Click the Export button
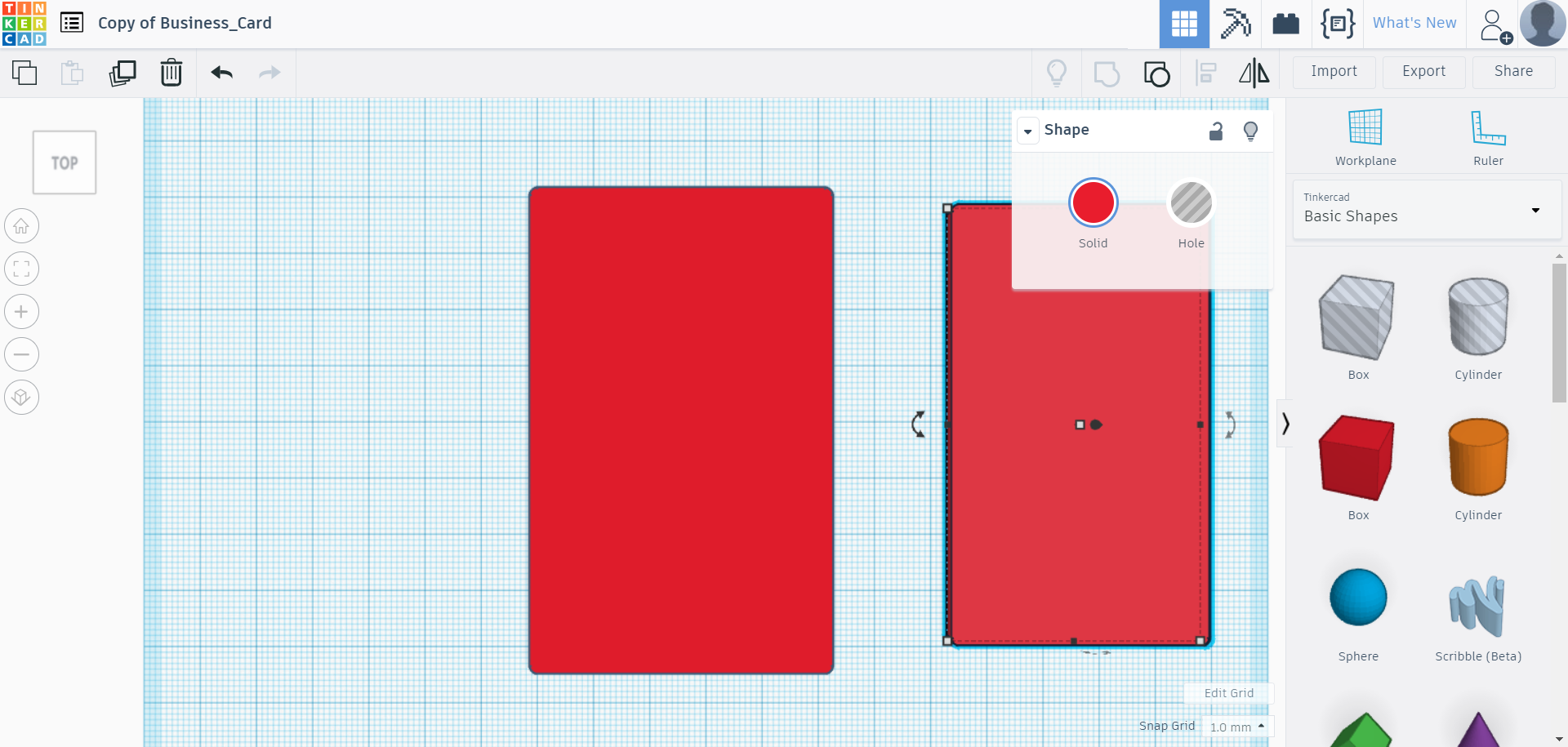Viewport: 1568px width, 747px height. 1423,72
